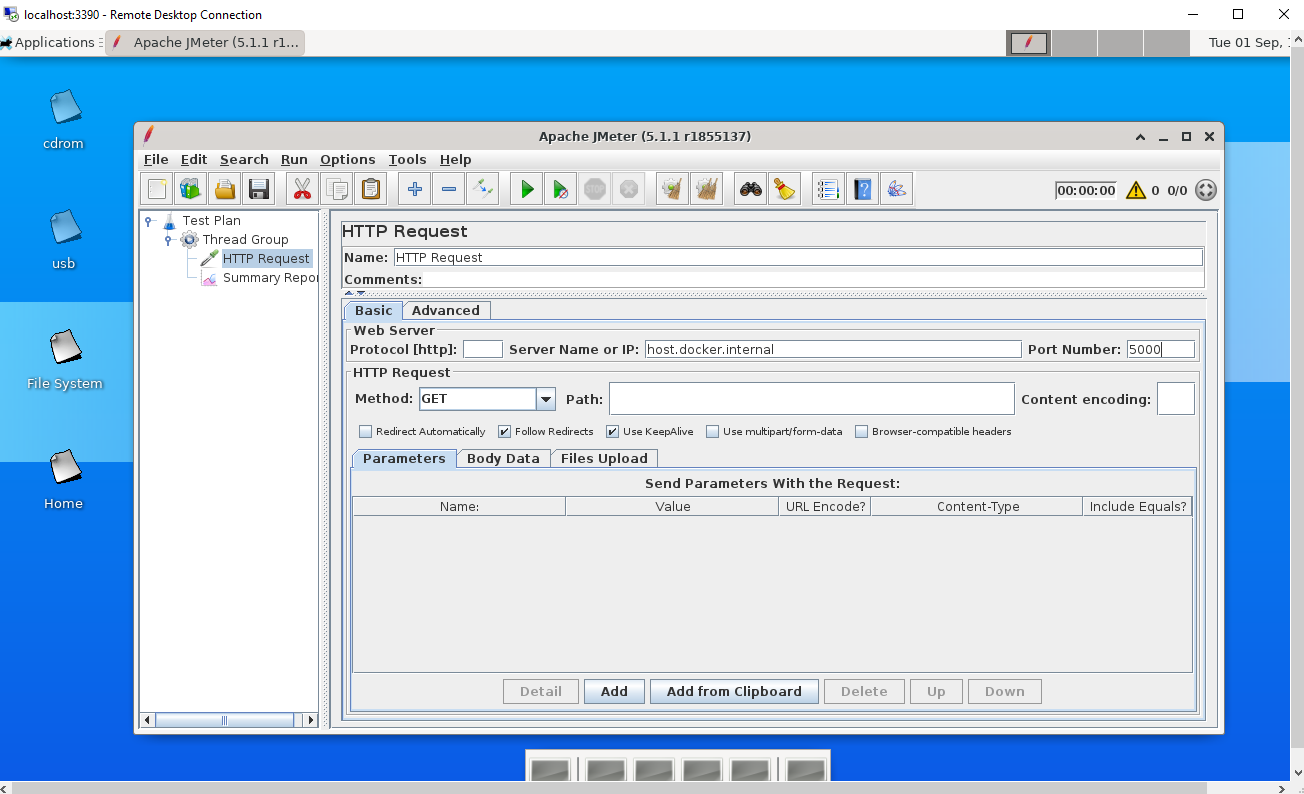Screen dimensions: 1304x794
Task: Click the Toggle enabled state icon
Action: coord(483,189)
